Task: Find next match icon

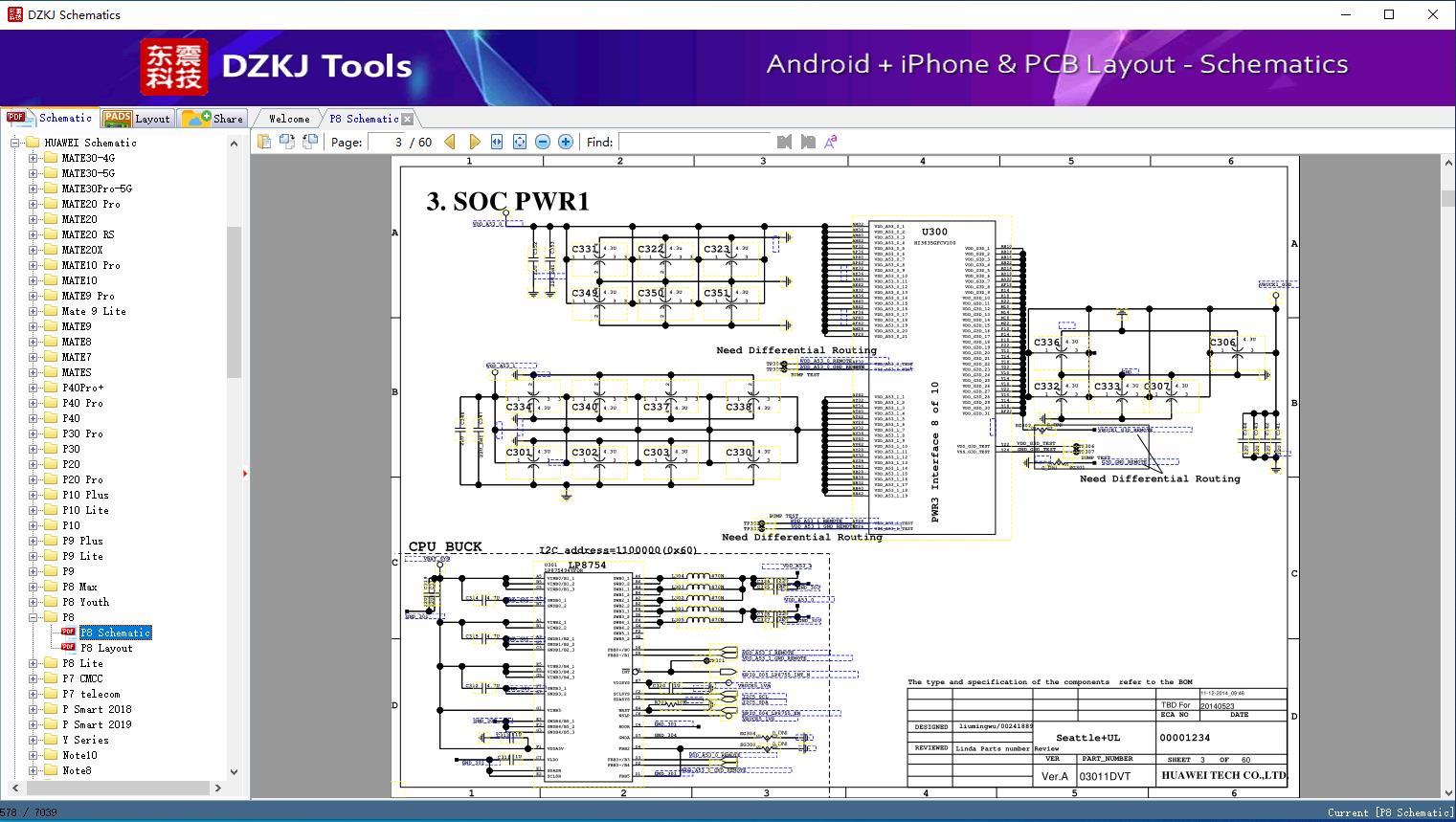Action: (x=808, y=142)
